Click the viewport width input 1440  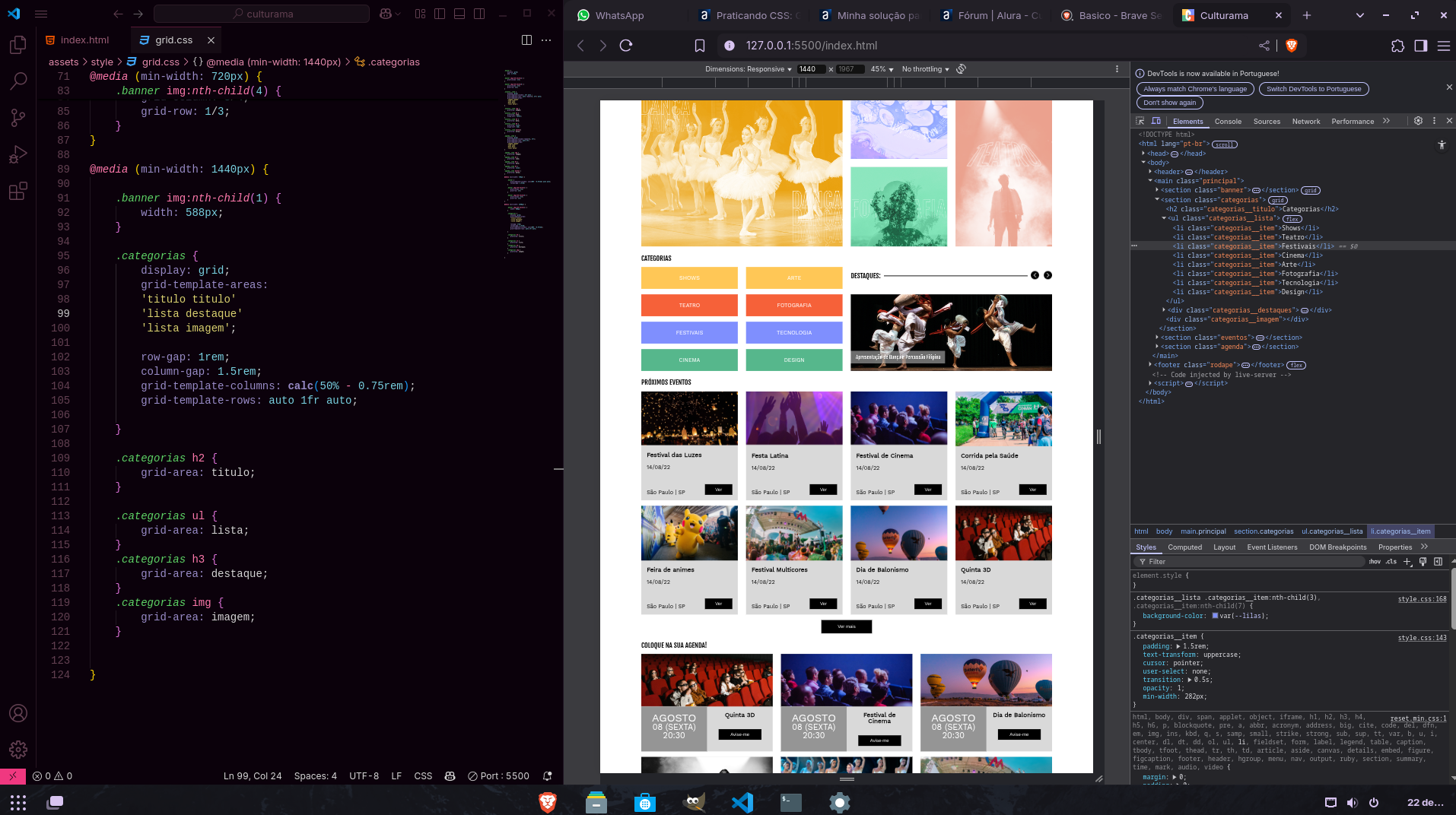812,69
